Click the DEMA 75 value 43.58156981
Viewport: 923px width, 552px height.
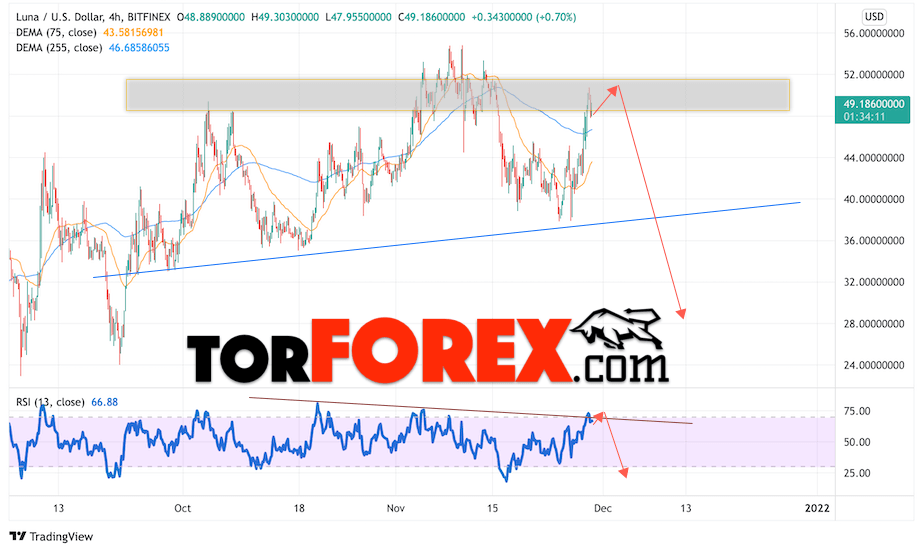point(133,32)
